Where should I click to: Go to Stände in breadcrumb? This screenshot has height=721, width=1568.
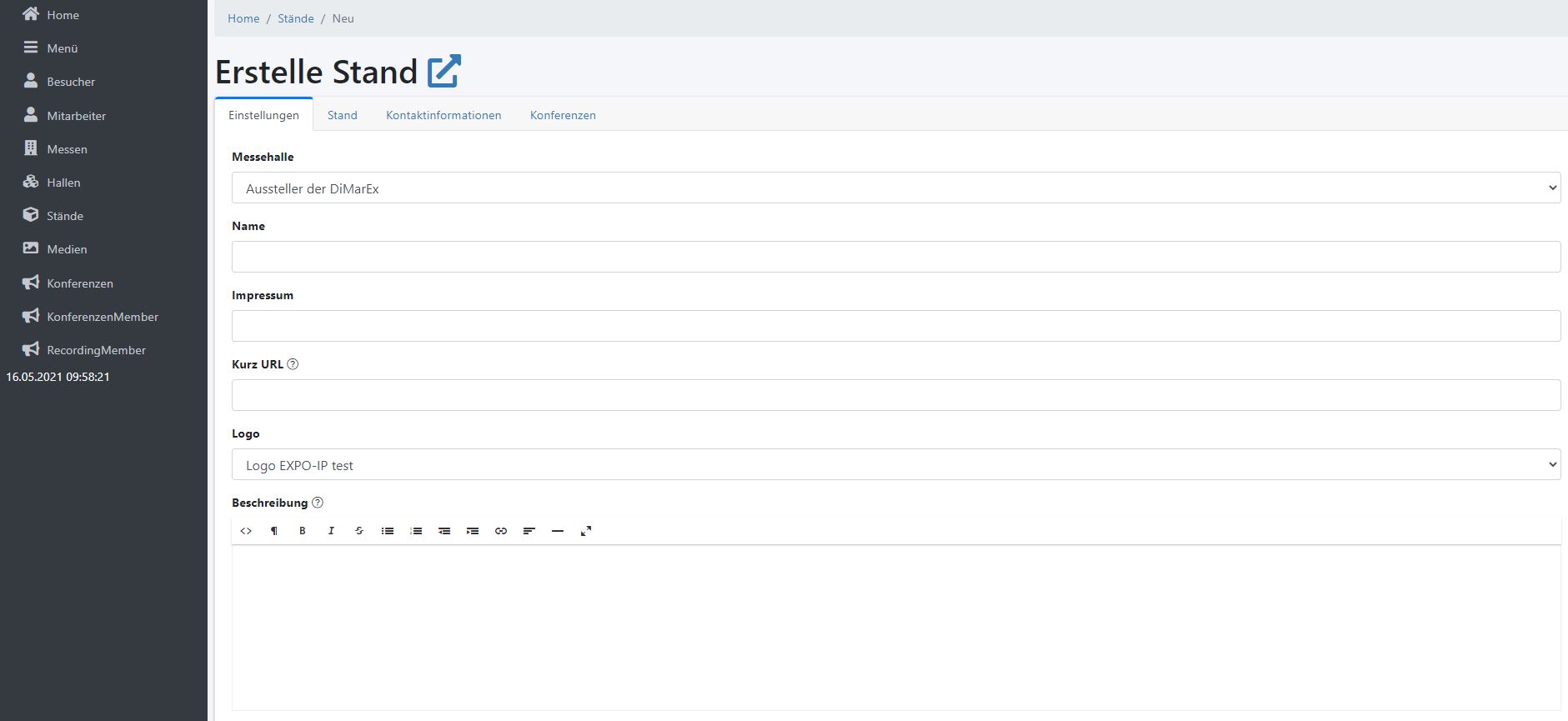pos(296,18)
